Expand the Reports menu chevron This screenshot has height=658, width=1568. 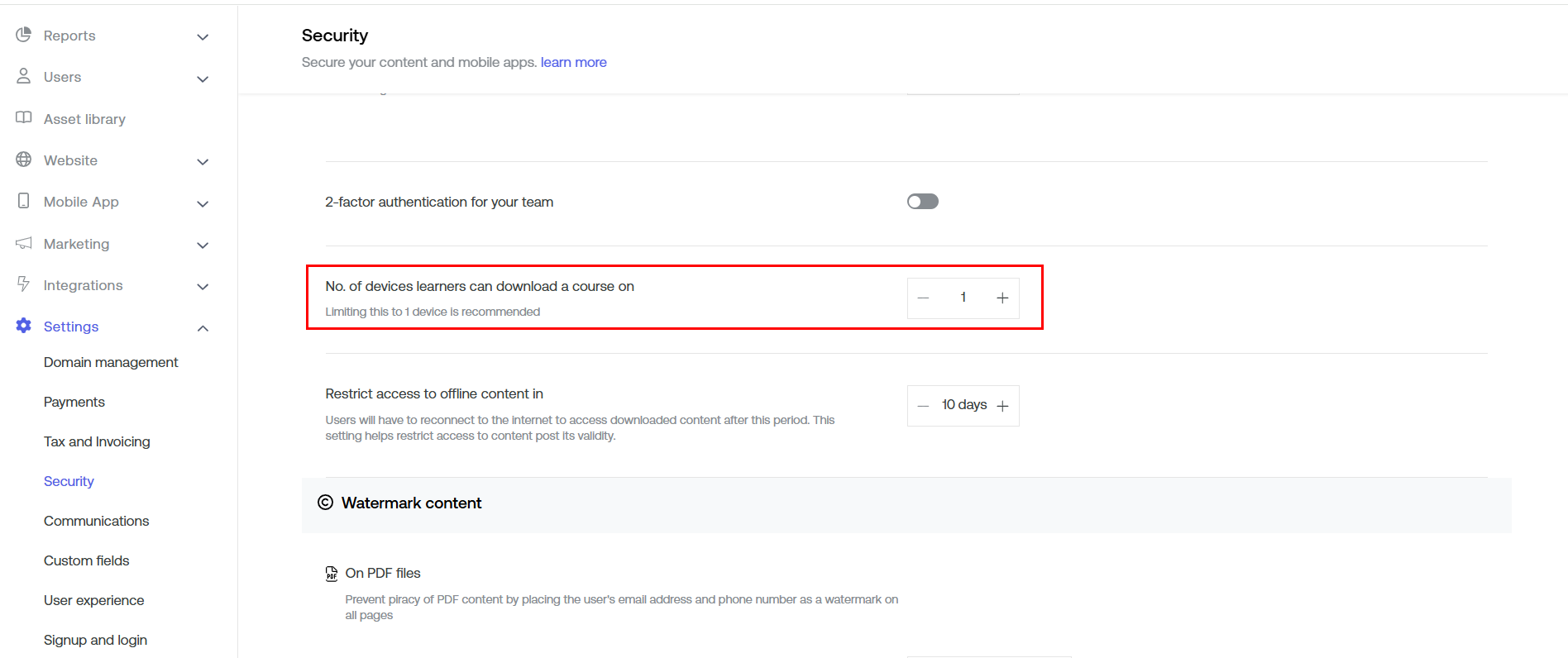point(203,37)
